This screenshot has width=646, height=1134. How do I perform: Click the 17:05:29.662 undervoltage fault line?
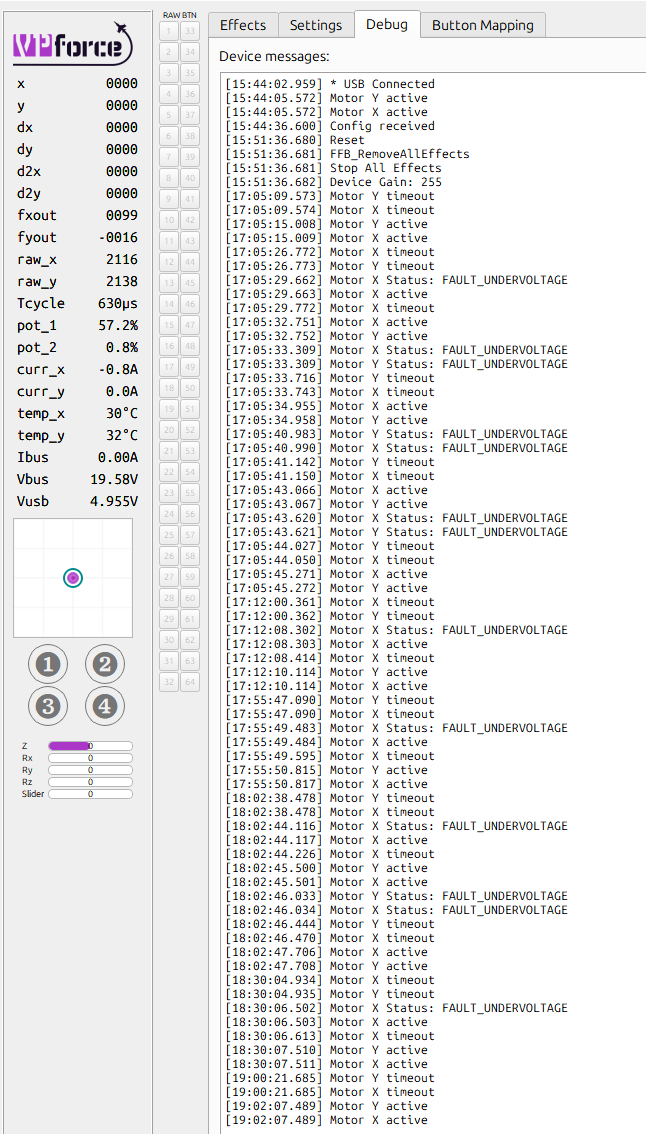tap(396, 280)
